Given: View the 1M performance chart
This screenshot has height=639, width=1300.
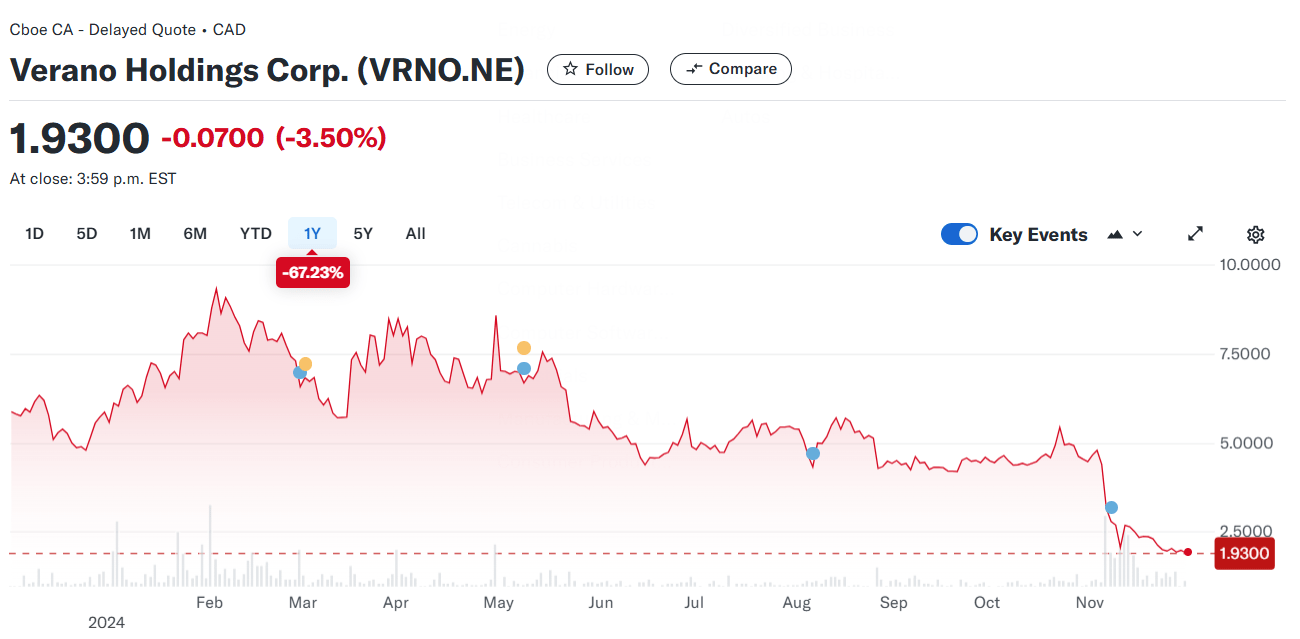Looking at the screenshot, I should (x=140, y=233).
